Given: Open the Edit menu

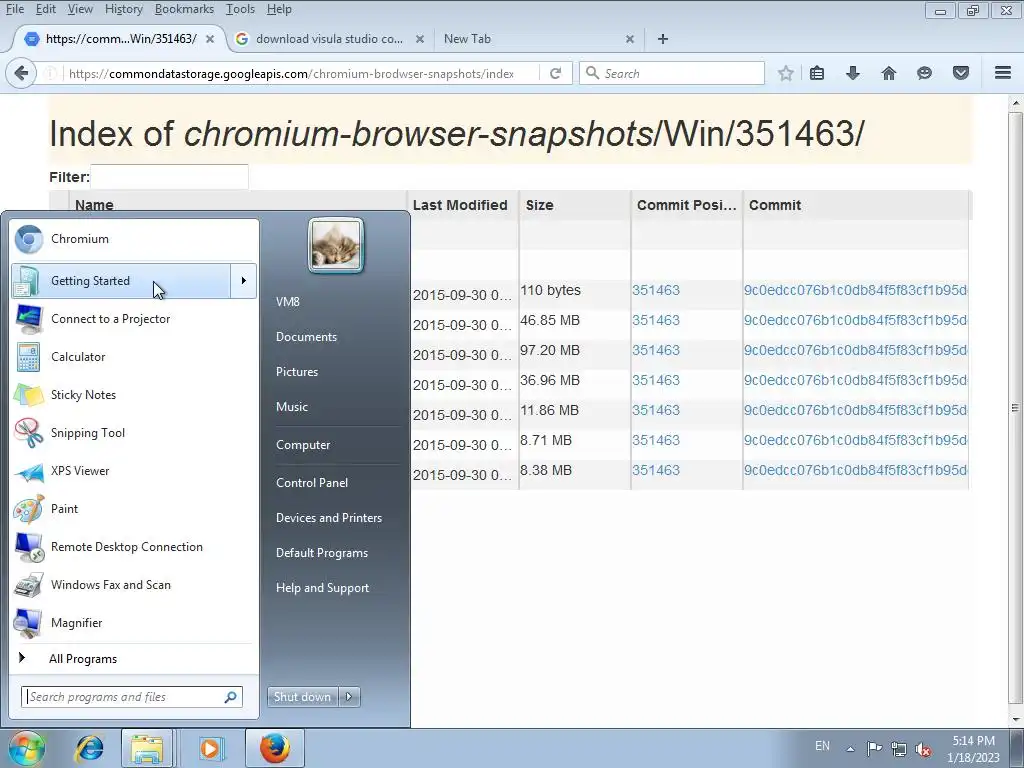Looking at the screenshot, I should (x=46, y=9).
